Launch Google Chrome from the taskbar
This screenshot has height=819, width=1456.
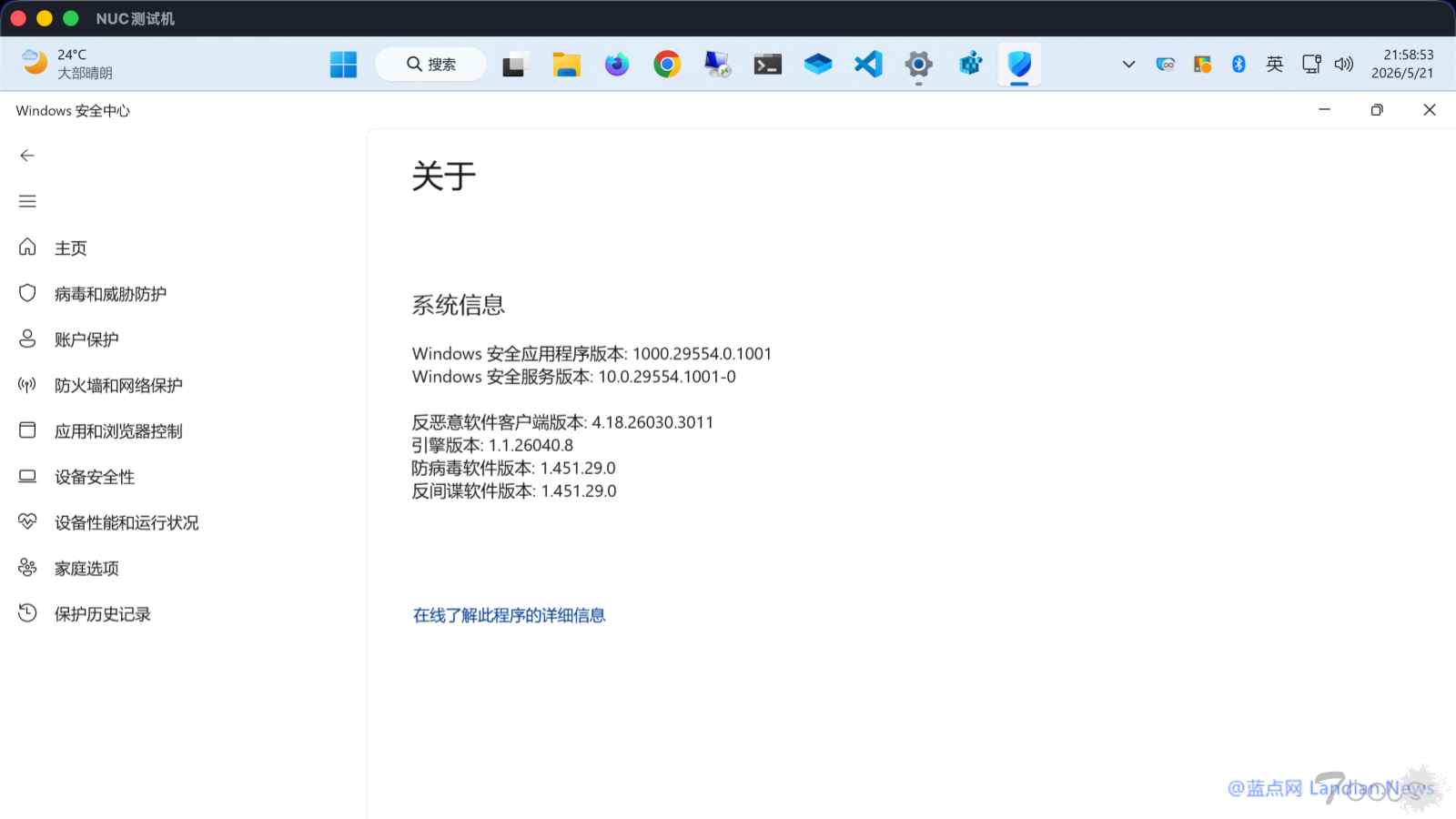[667, 65]
